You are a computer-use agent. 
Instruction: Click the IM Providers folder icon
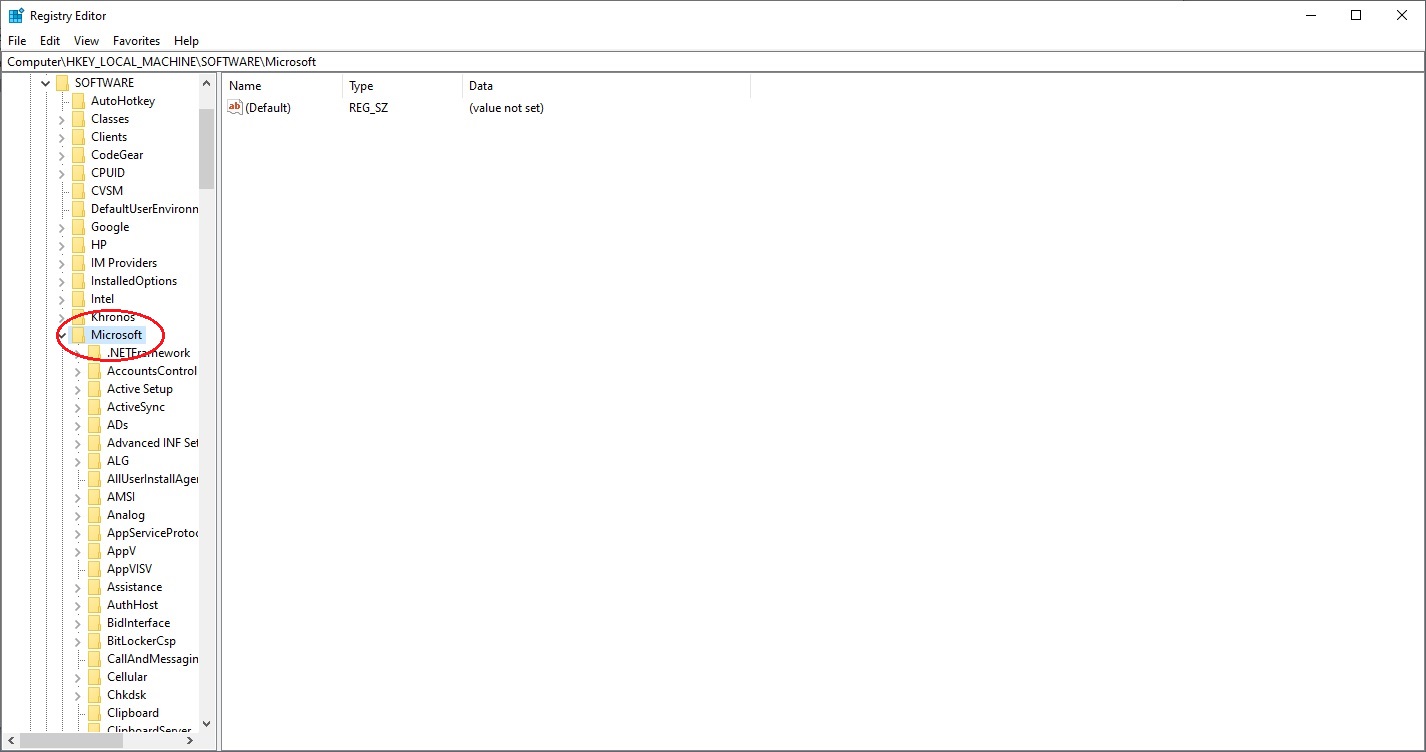[78, 263]
